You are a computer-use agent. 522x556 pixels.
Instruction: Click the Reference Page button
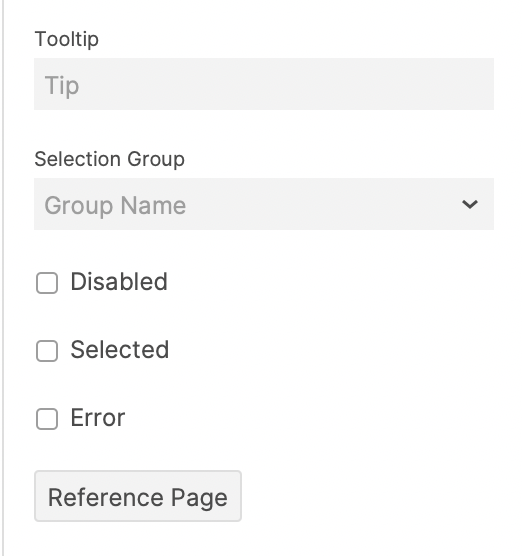click(138, 496)
